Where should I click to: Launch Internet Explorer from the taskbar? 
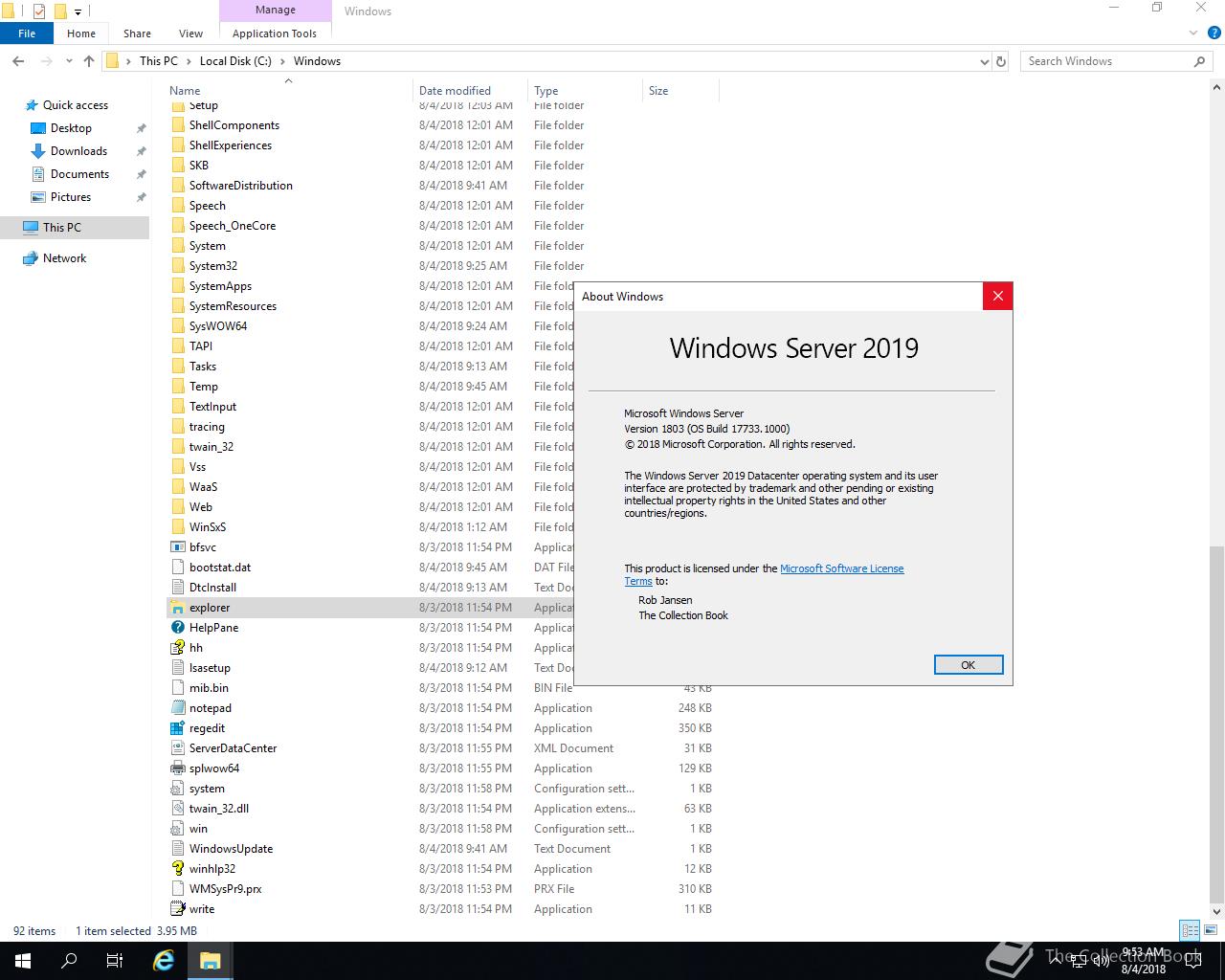point(164,961)
